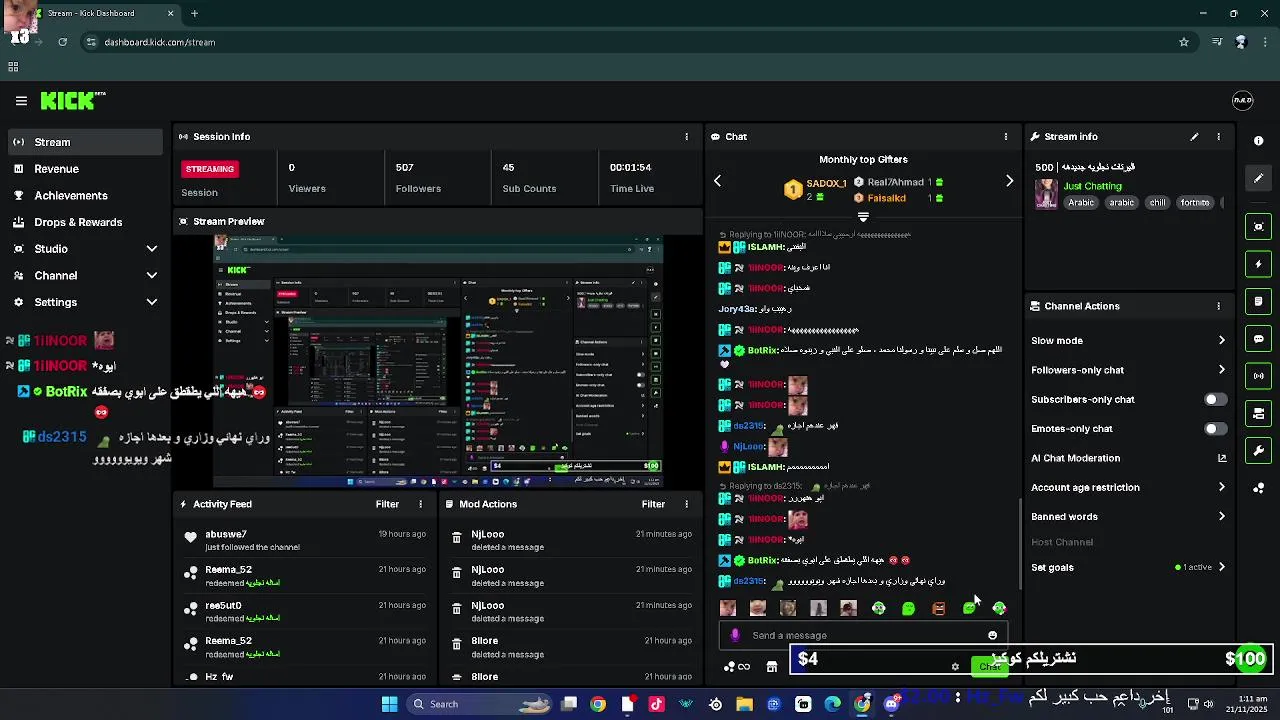Edit Stream info with the pencil icon

point(1194,137)
